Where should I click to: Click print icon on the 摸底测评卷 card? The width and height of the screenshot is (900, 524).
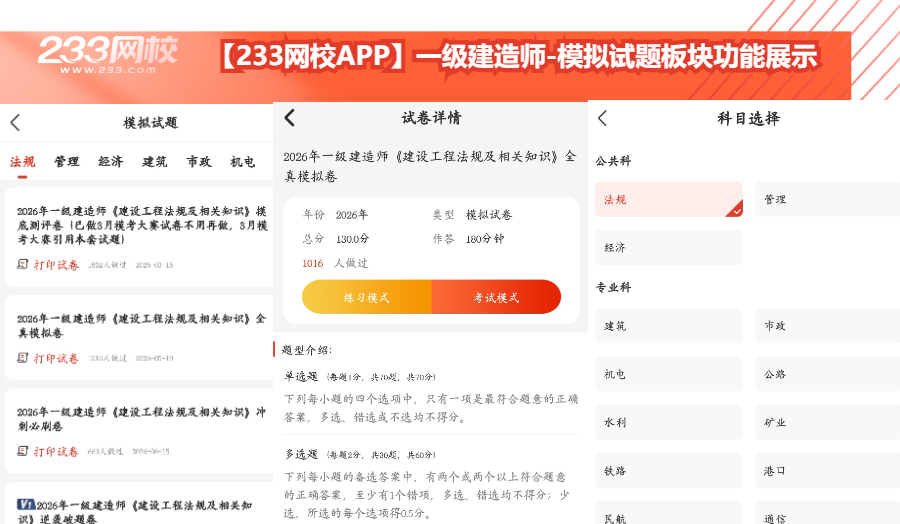[22, 264]
